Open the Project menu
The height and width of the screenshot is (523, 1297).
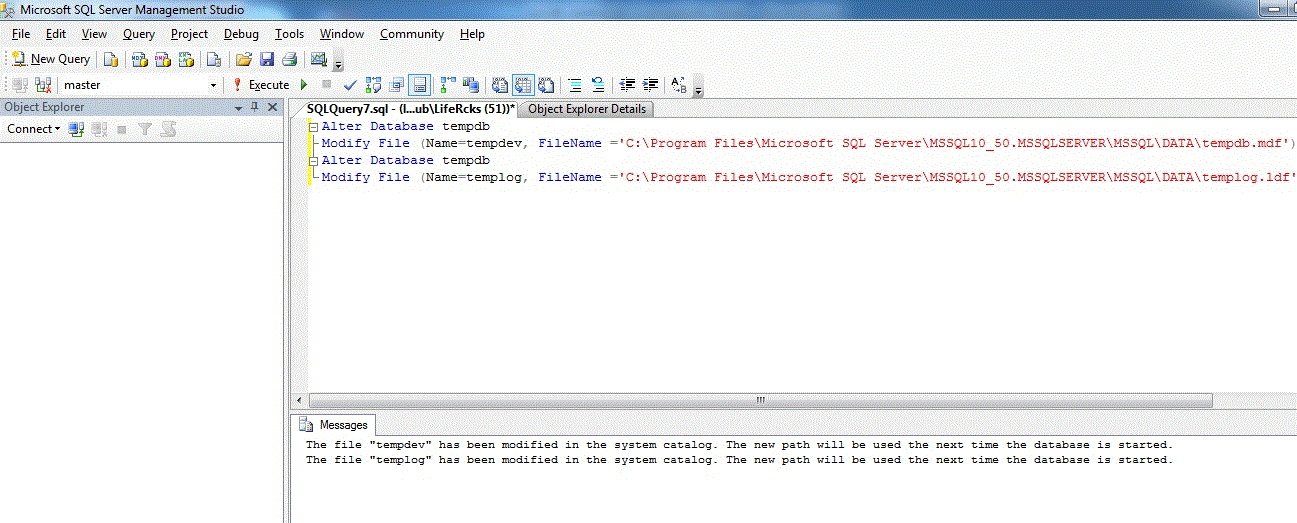click(x=189, y=34)
